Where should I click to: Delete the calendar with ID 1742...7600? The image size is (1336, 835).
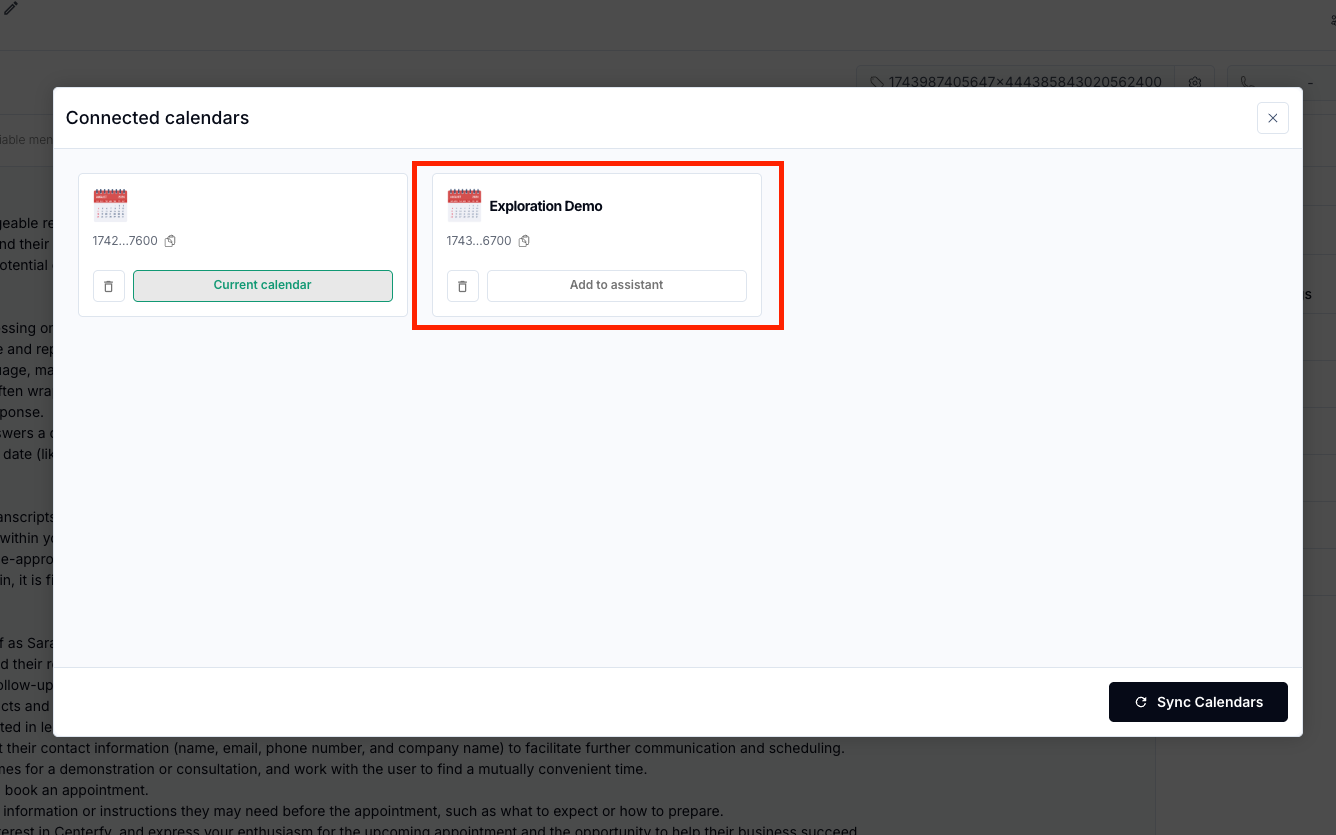[109, 286]
